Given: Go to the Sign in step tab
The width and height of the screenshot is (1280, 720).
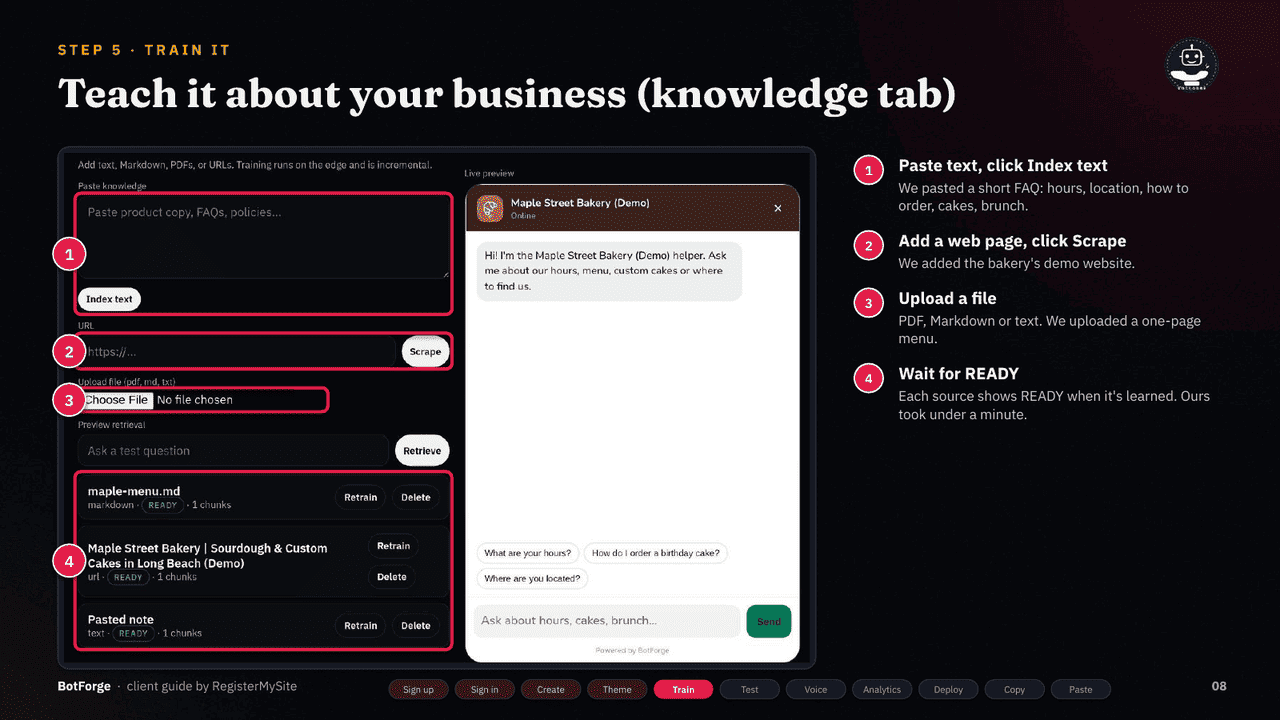Looking at the screenshot, I should tap(484, 689).
